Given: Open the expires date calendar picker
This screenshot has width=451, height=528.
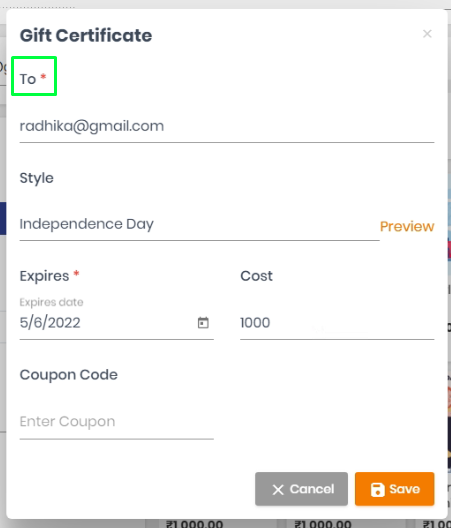Looking at the screenshot, I should pyautogui.click(x=203, y=323).
